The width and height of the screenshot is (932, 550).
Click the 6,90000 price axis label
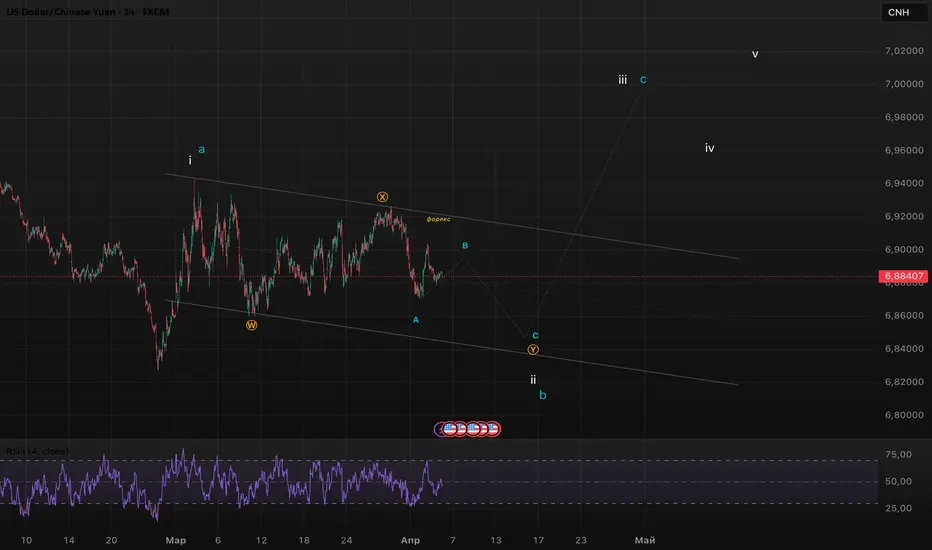pos(904,250)
